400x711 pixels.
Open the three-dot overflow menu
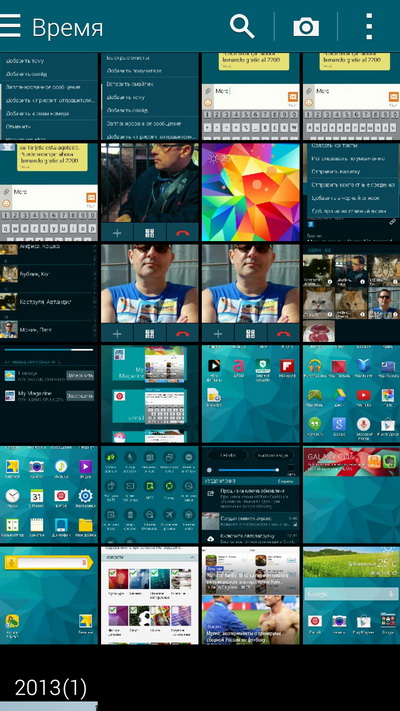[369, 26]
